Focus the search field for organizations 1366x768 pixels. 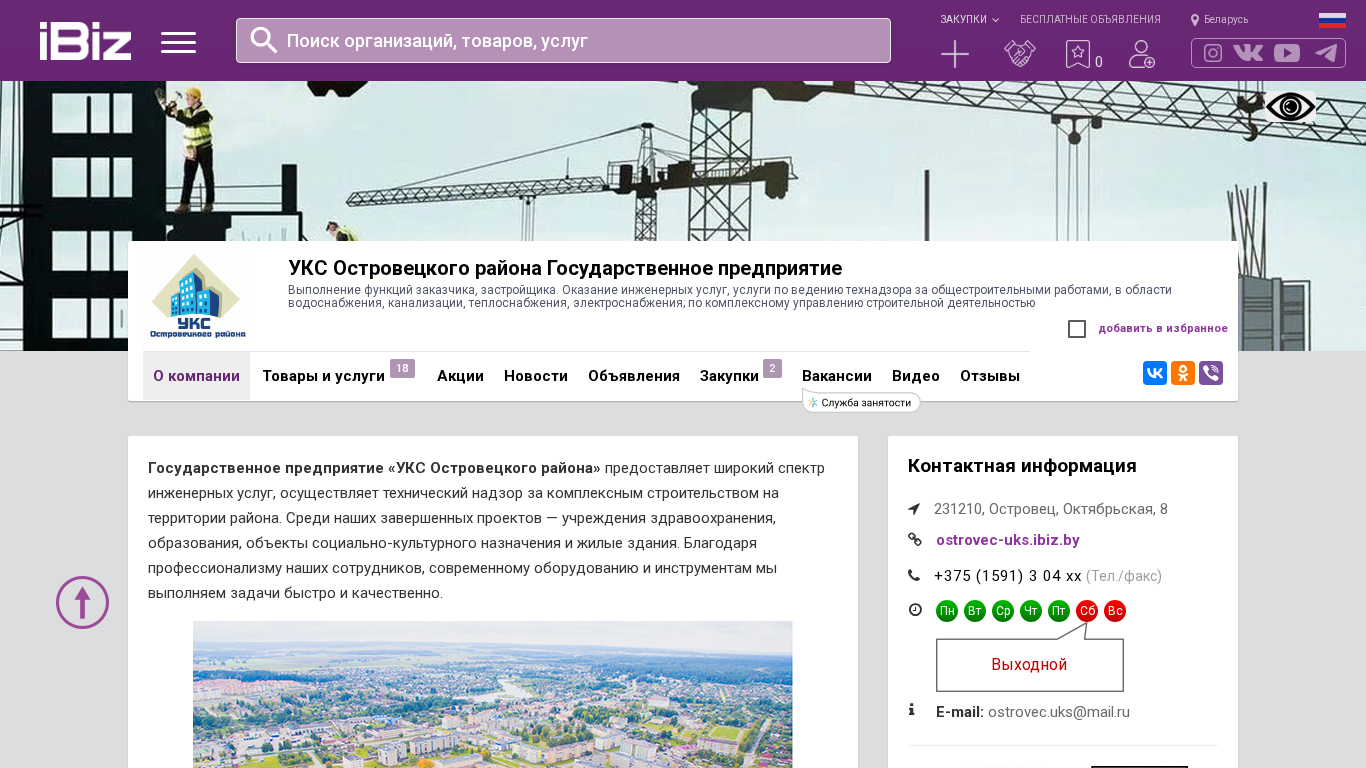tap(563, 40)
